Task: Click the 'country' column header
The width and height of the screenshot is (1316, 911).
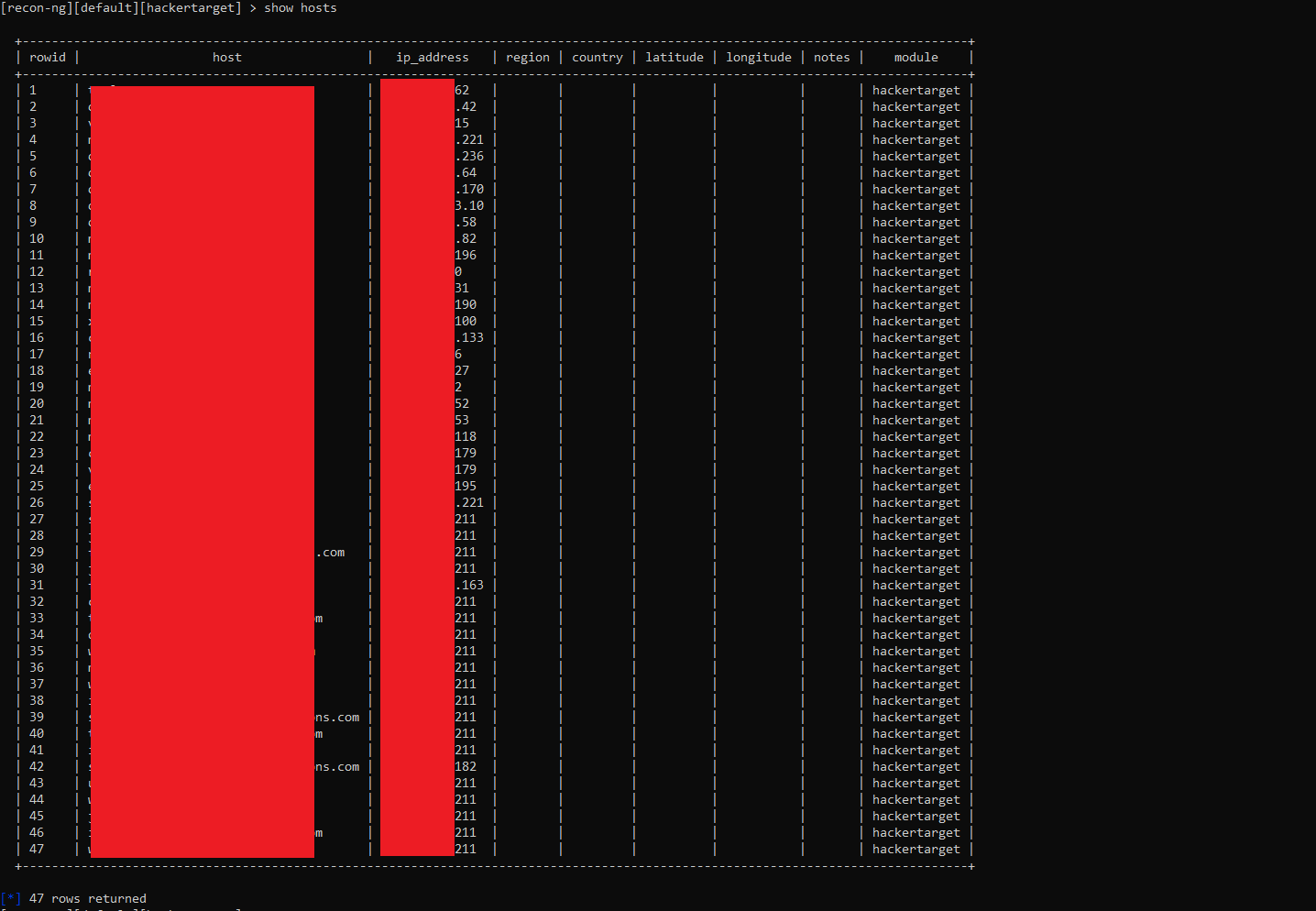Action: pyautogui.click(x=598, y=58)
